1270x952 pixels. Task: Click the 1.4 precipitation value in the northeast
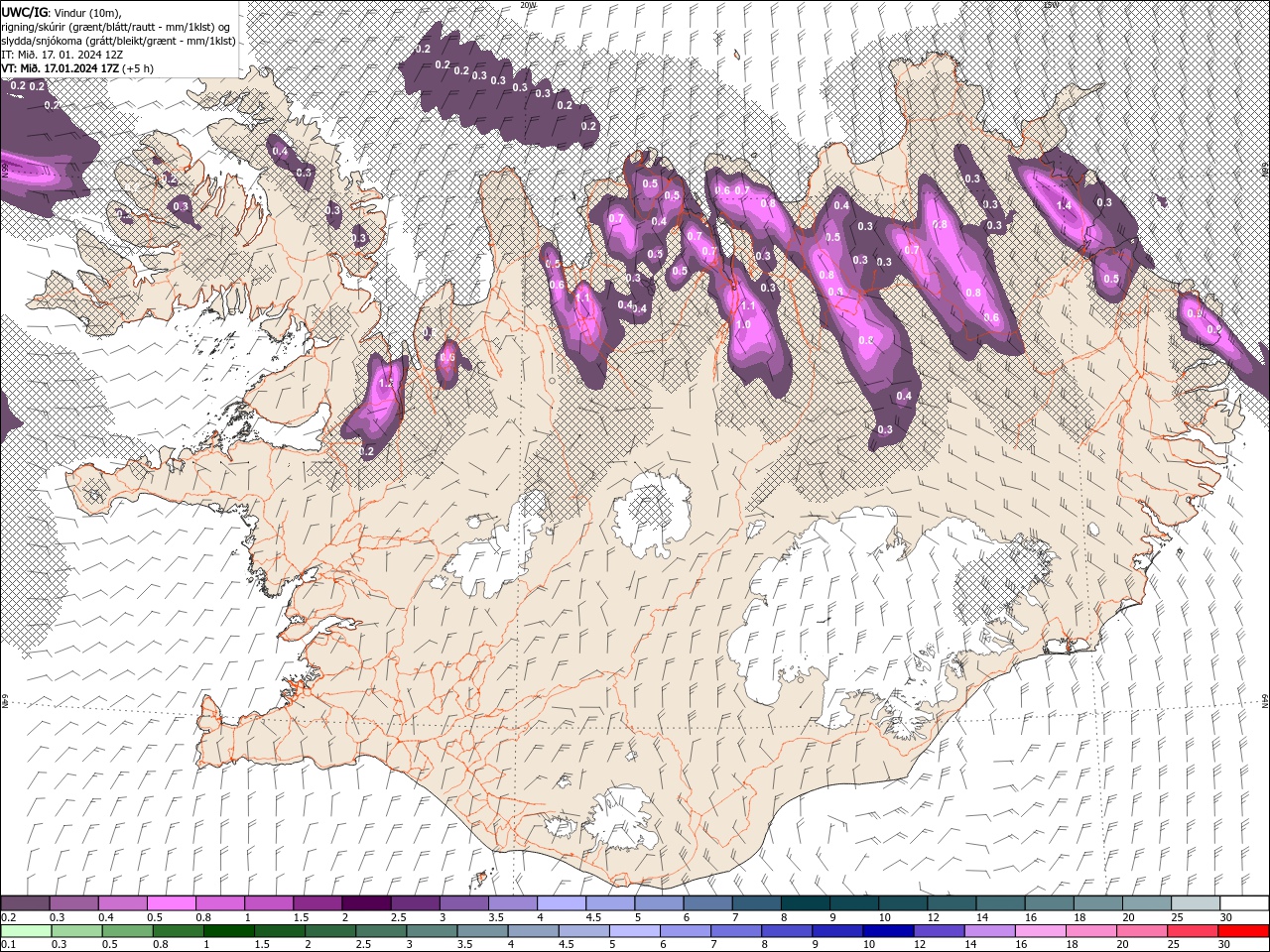coord(1065,204)
